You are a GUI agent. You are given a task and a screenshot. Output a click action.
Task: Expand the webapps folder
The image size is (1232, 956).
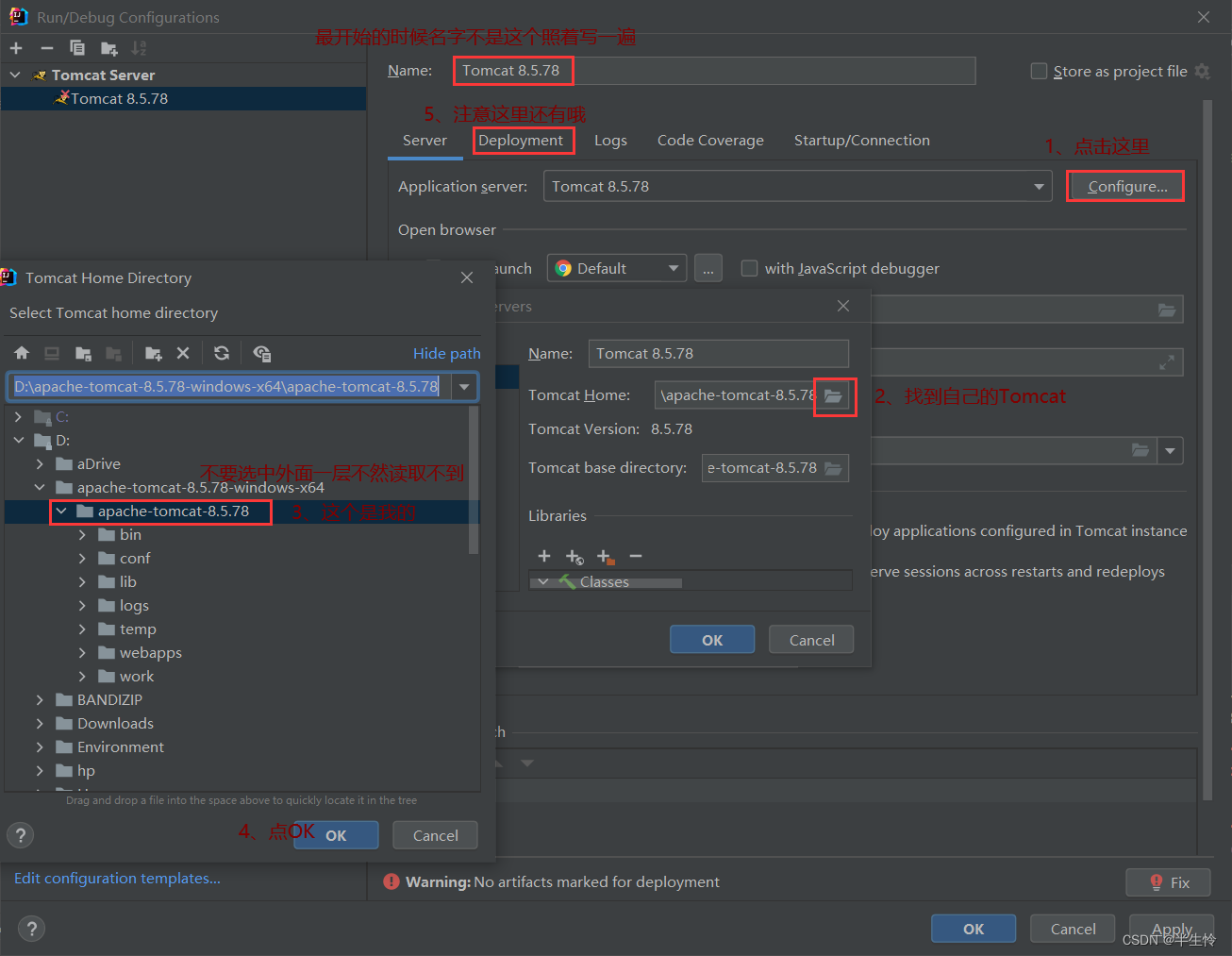pyautogui.click(x=82, y=653)
